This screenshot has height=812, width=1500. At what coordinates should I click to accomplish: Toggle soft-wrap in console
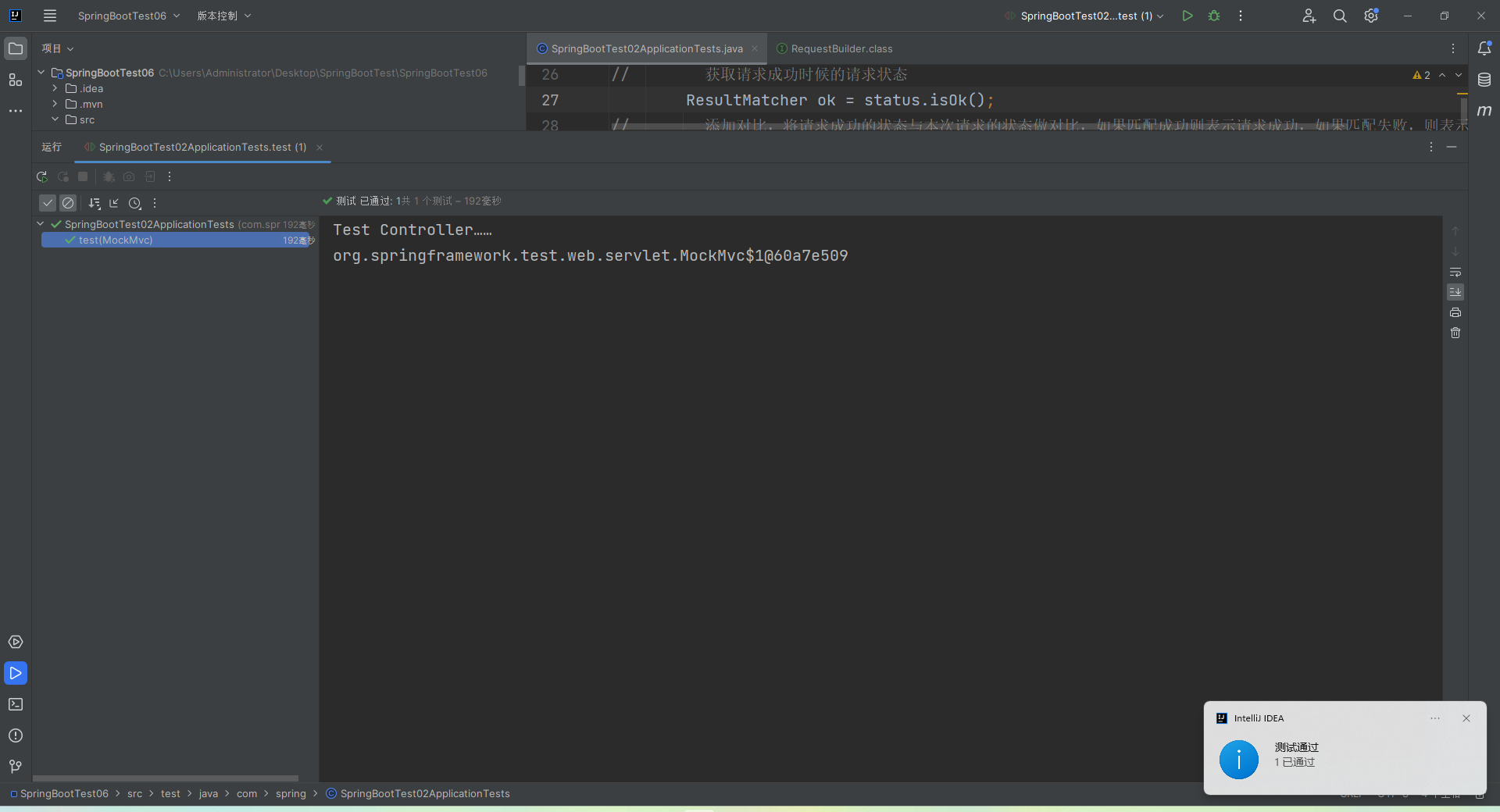[x=1455, y=272]
